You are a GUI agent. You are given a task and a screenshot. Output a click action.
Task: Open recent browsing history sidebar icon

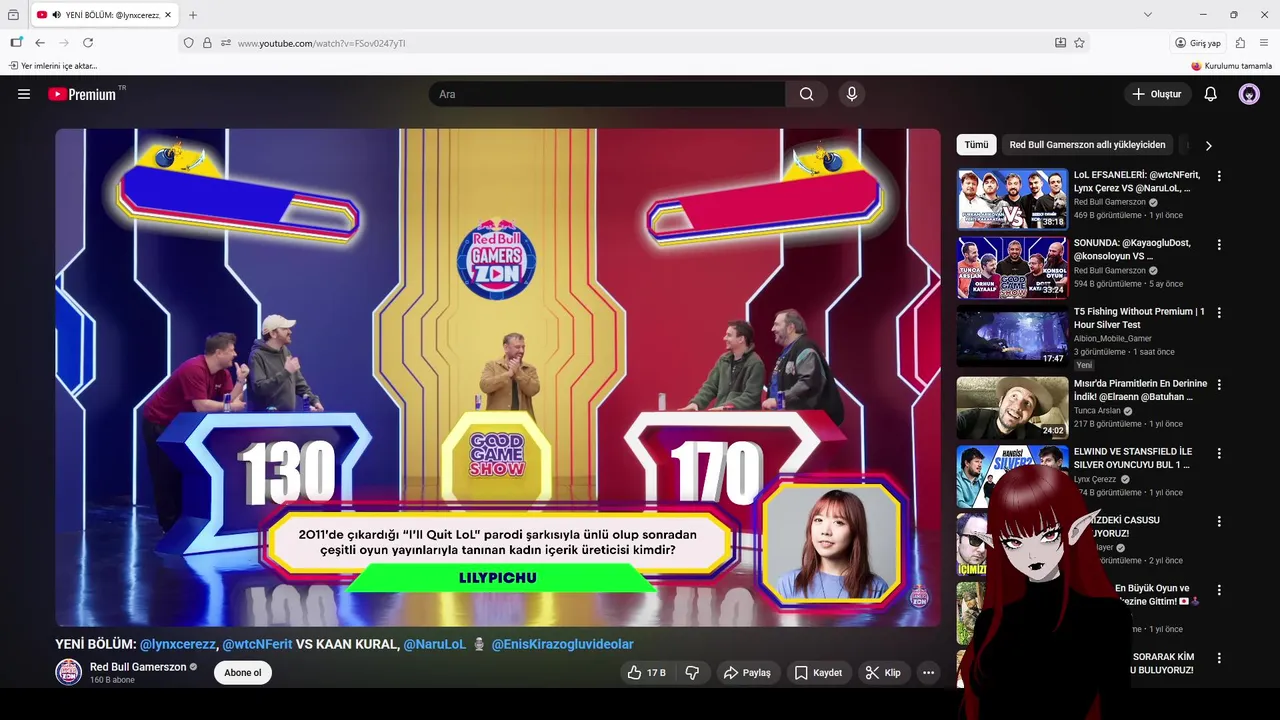[16, 43]
